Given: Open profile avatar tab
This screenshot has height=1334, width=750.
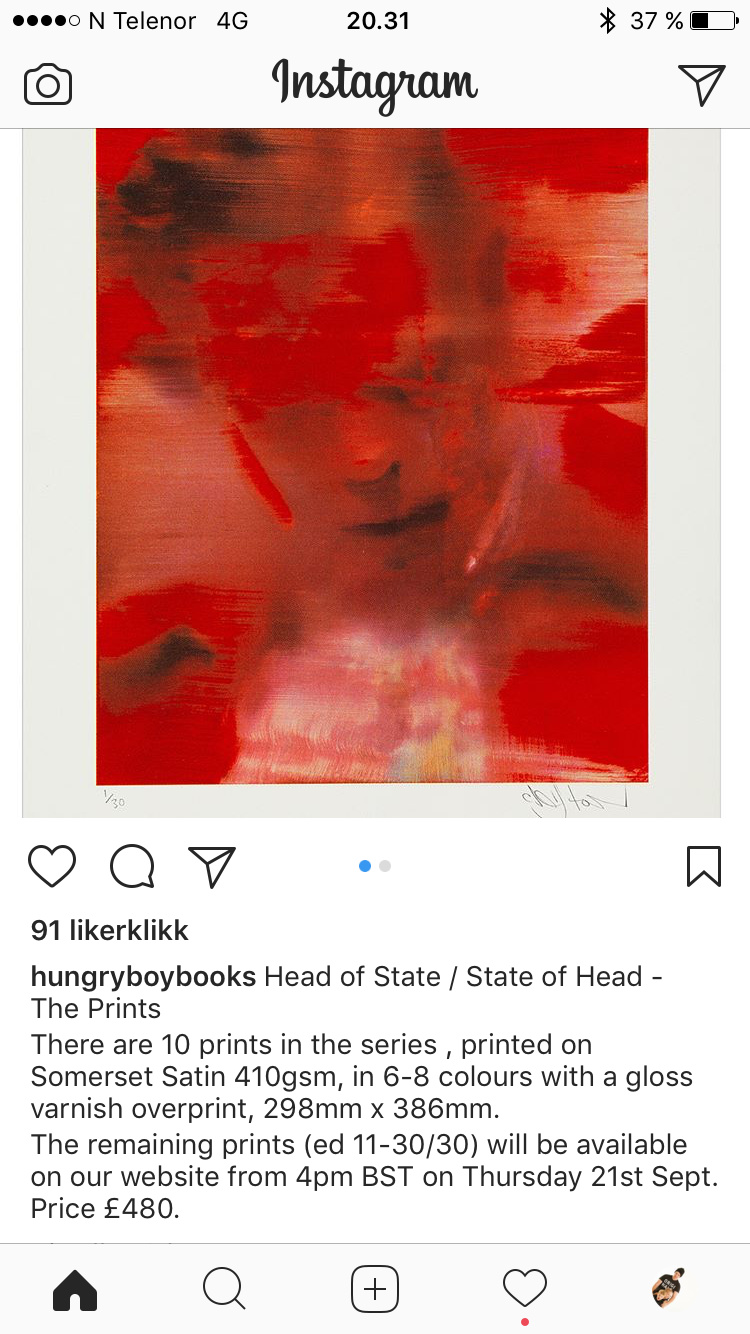Looking at the screenshot, I should click(x=668, y=1288).
